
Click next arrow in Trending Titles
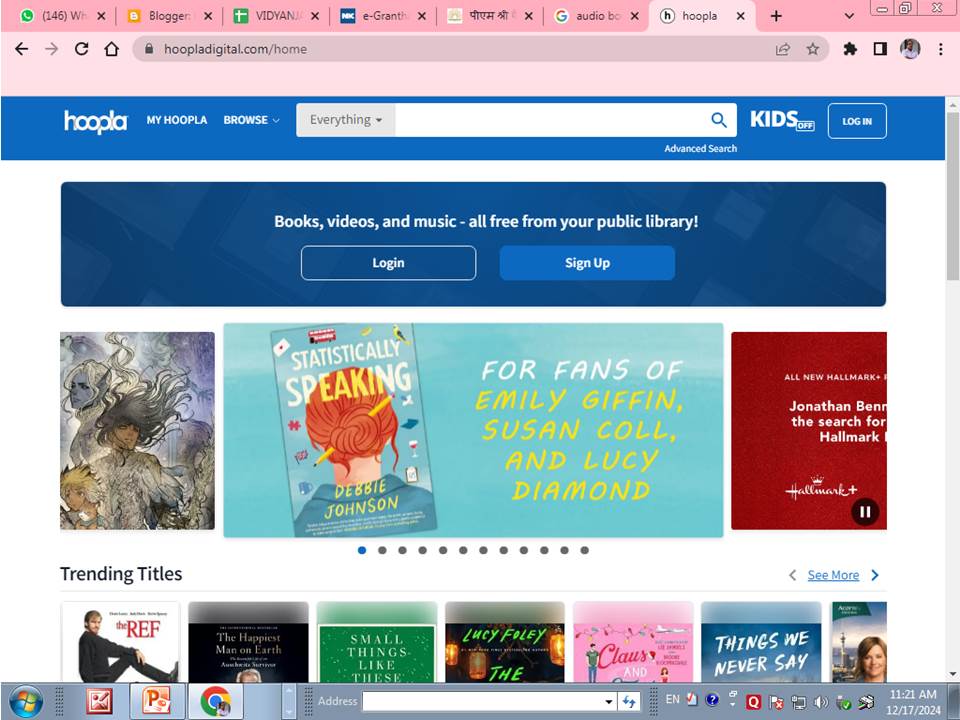[x=875, y=575]
